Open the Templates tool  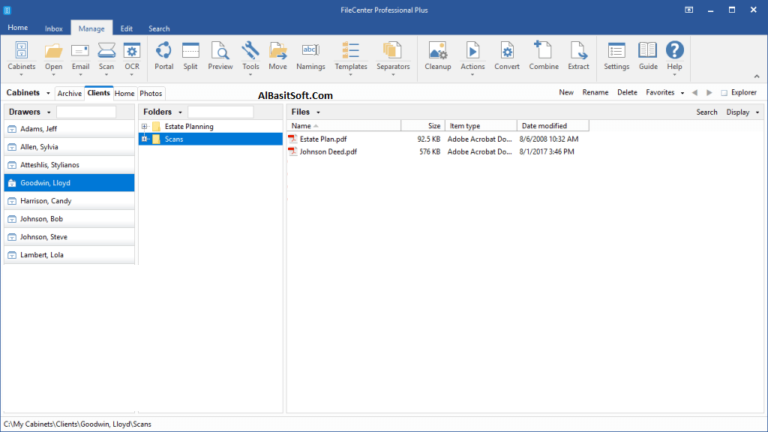(x=351, y=50)
